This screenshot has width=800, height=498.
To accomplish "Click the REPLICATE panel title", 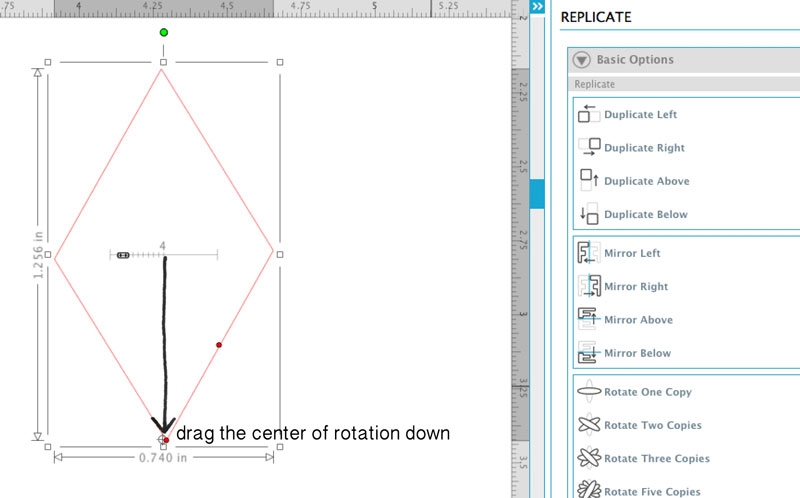I will 596,17.
